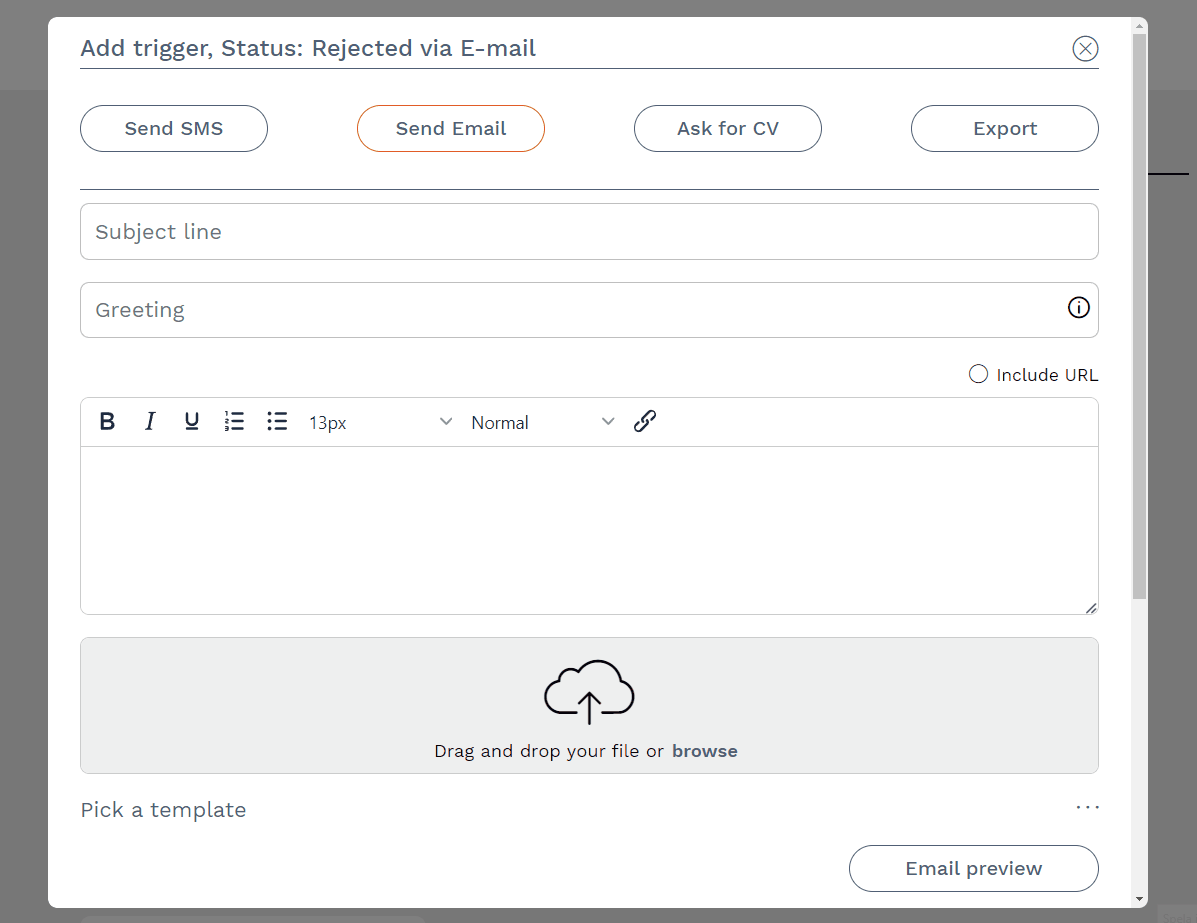
Task: Click into the Subject line field
Action: [x=589, y=232]
